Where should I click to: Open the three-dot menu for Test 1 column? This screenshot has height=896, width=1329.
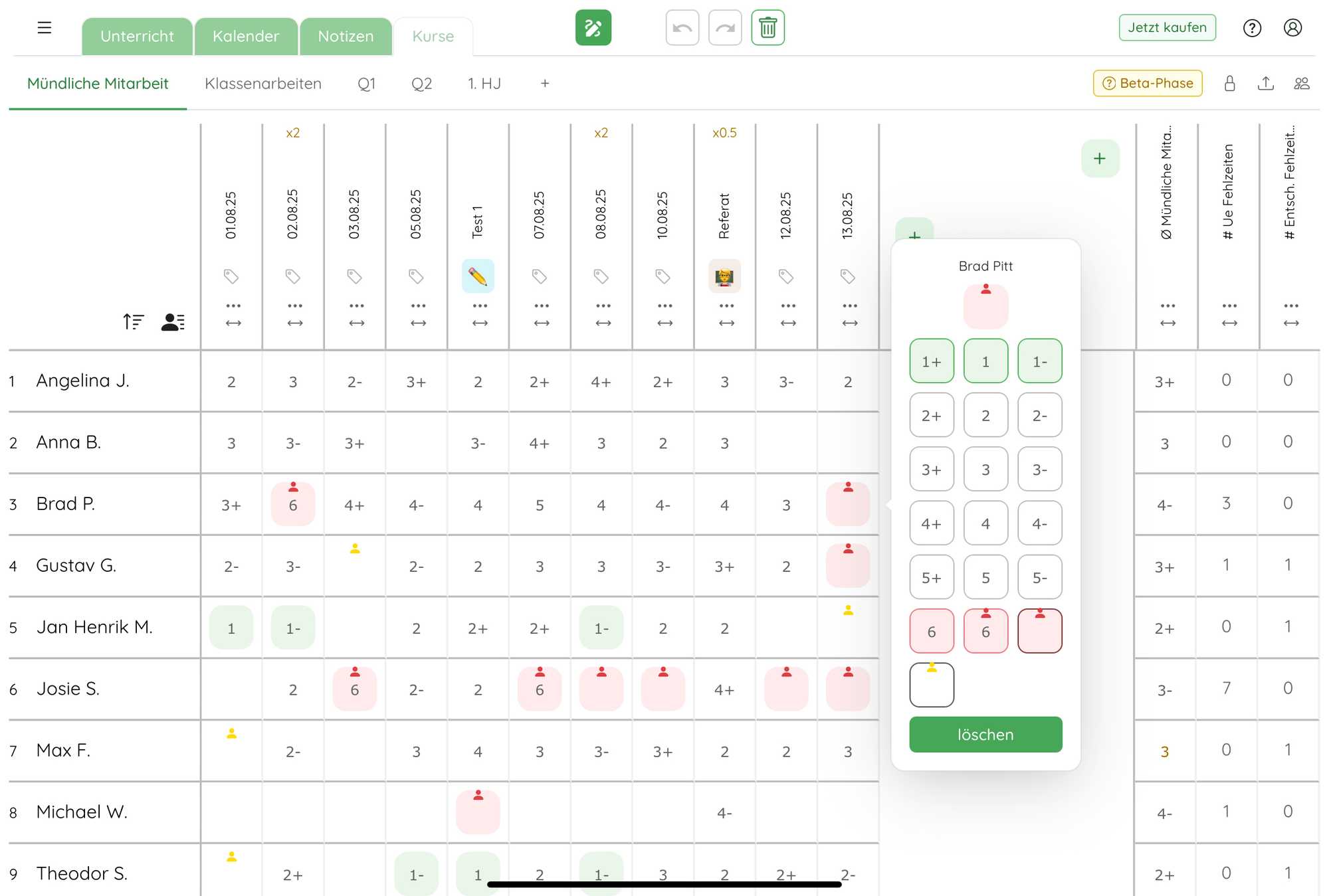480,306
